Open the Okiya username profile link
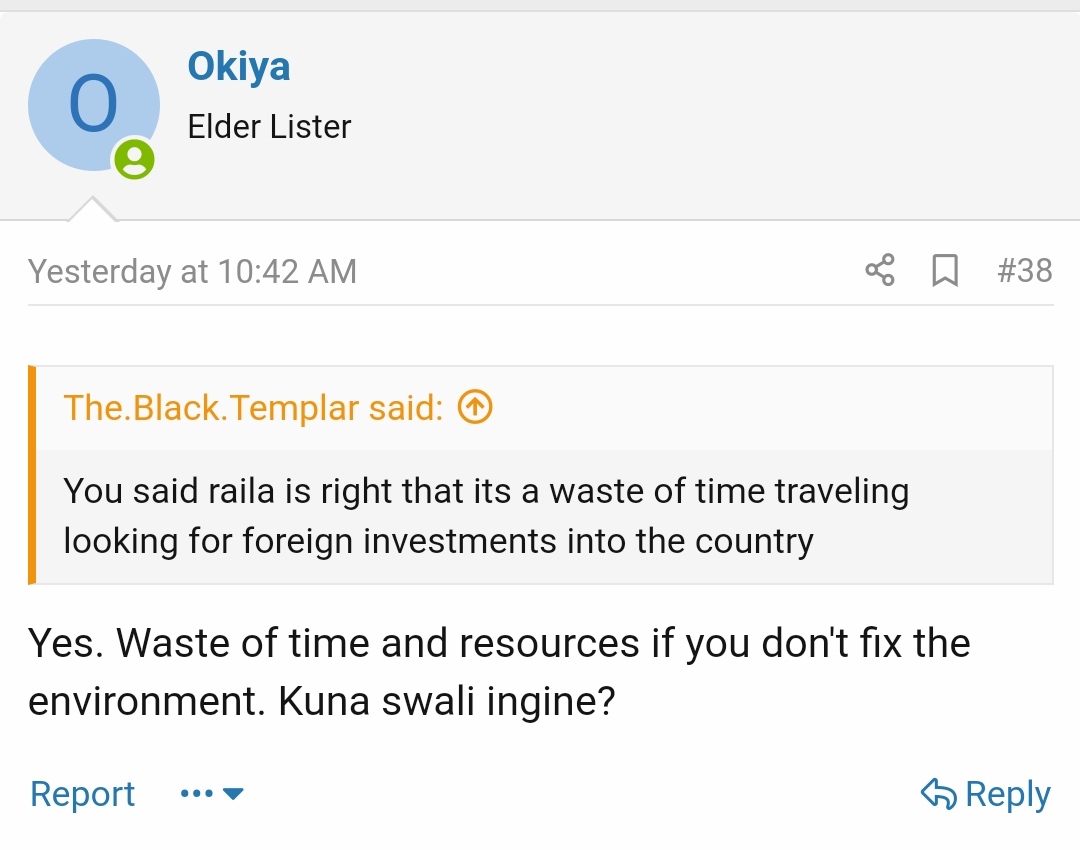The image size is (1080, 850). [239, 67]
